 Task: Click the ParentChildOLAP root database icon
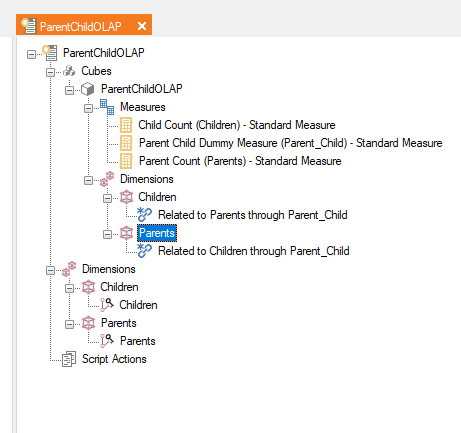pos(50,53)
